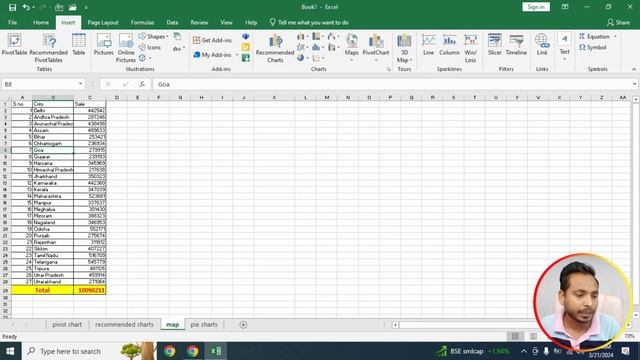Viewport: 640px width, 360px height.
Task: Open the notifications center icon
Action: click(625, 351)
